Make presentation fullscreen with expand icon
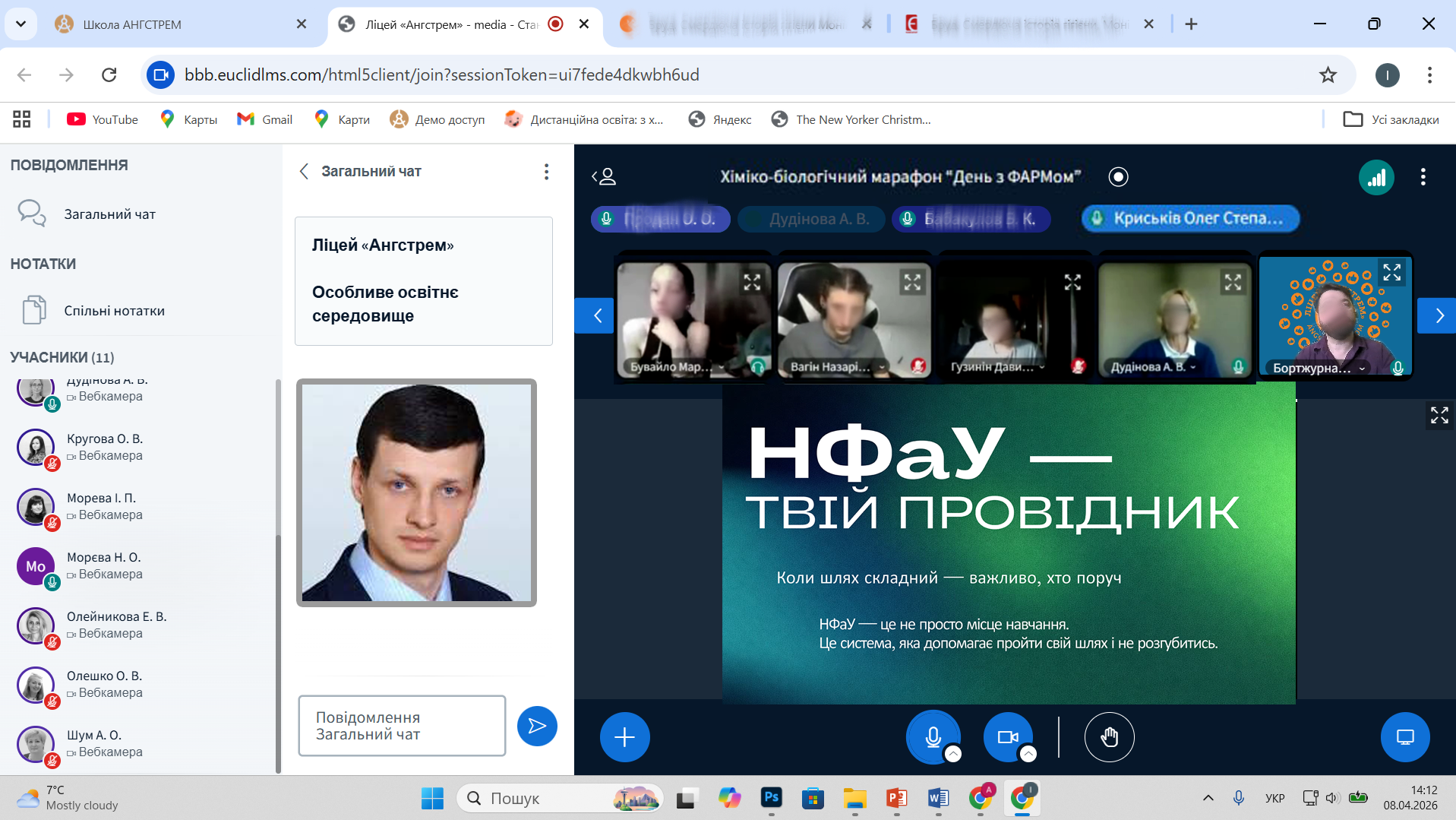The height and width of the screenshot is (820, 1456). pos(1439,415)
